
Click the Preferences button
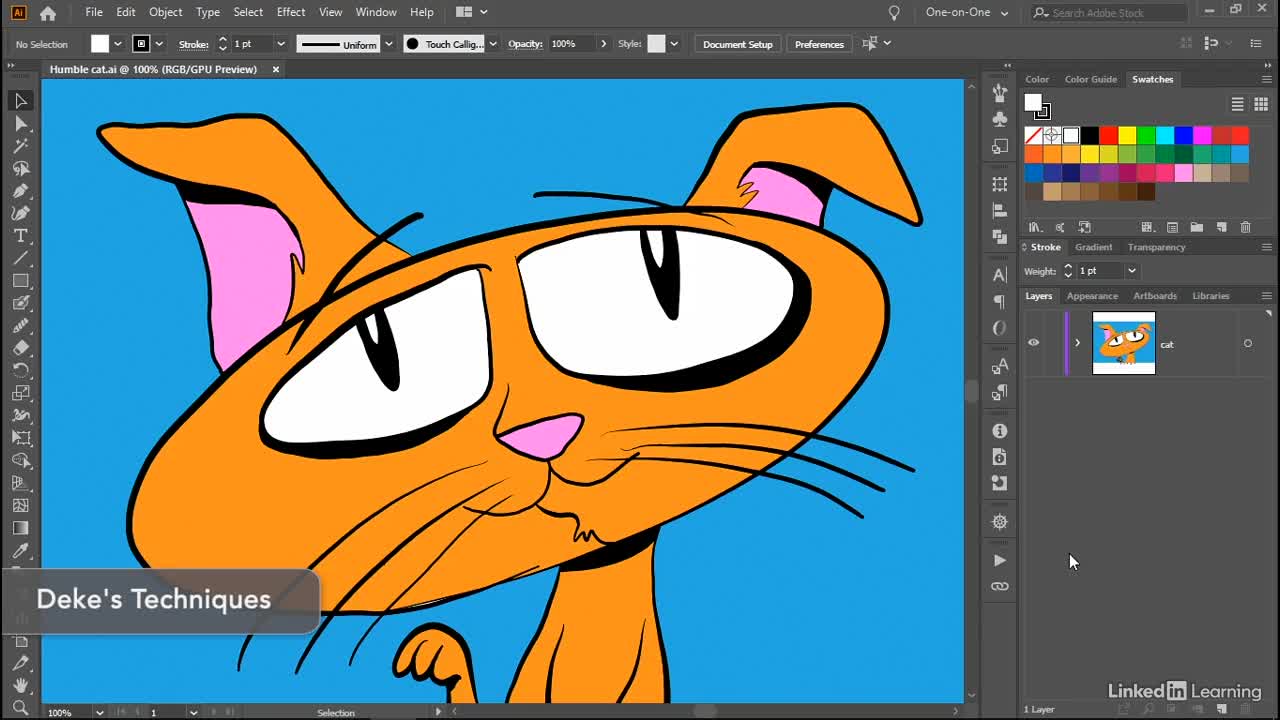819,44
